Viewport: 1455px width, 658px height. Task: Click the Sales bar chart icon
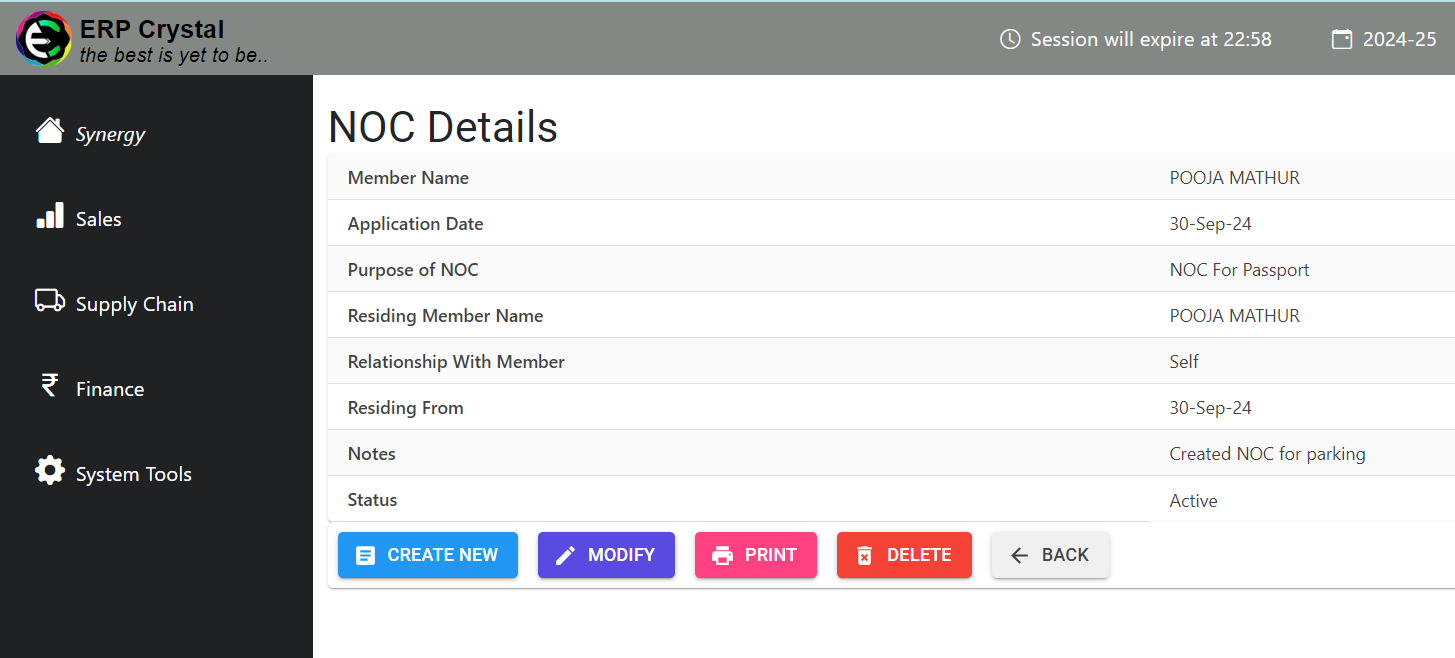pyautogui.click(x=49, y=216)
